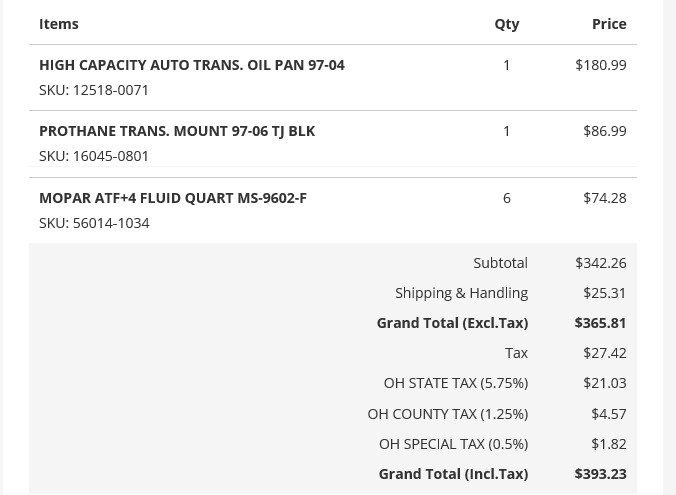This screenshot has width=676, height=495.
Task: Click the OH STATE TAX (5.75%) label
Action: tap(455, 383)
